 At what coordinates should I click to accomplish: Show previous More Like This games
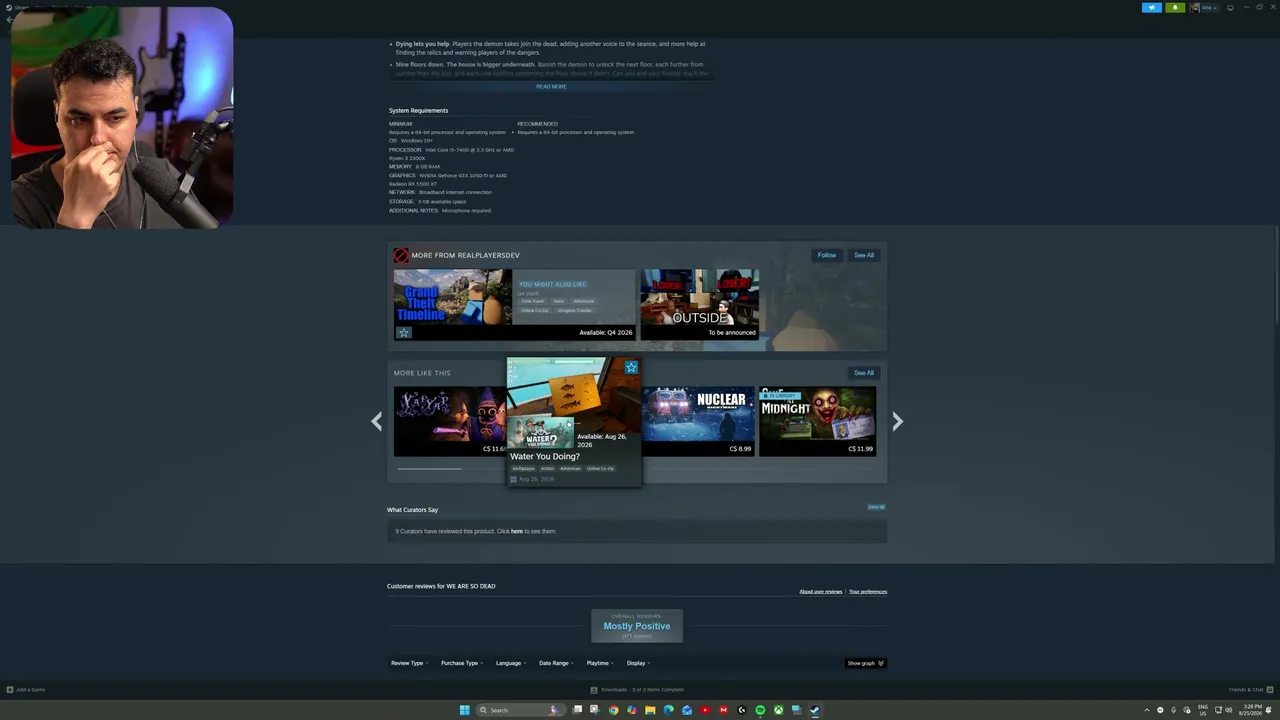[x=376, y=421]
